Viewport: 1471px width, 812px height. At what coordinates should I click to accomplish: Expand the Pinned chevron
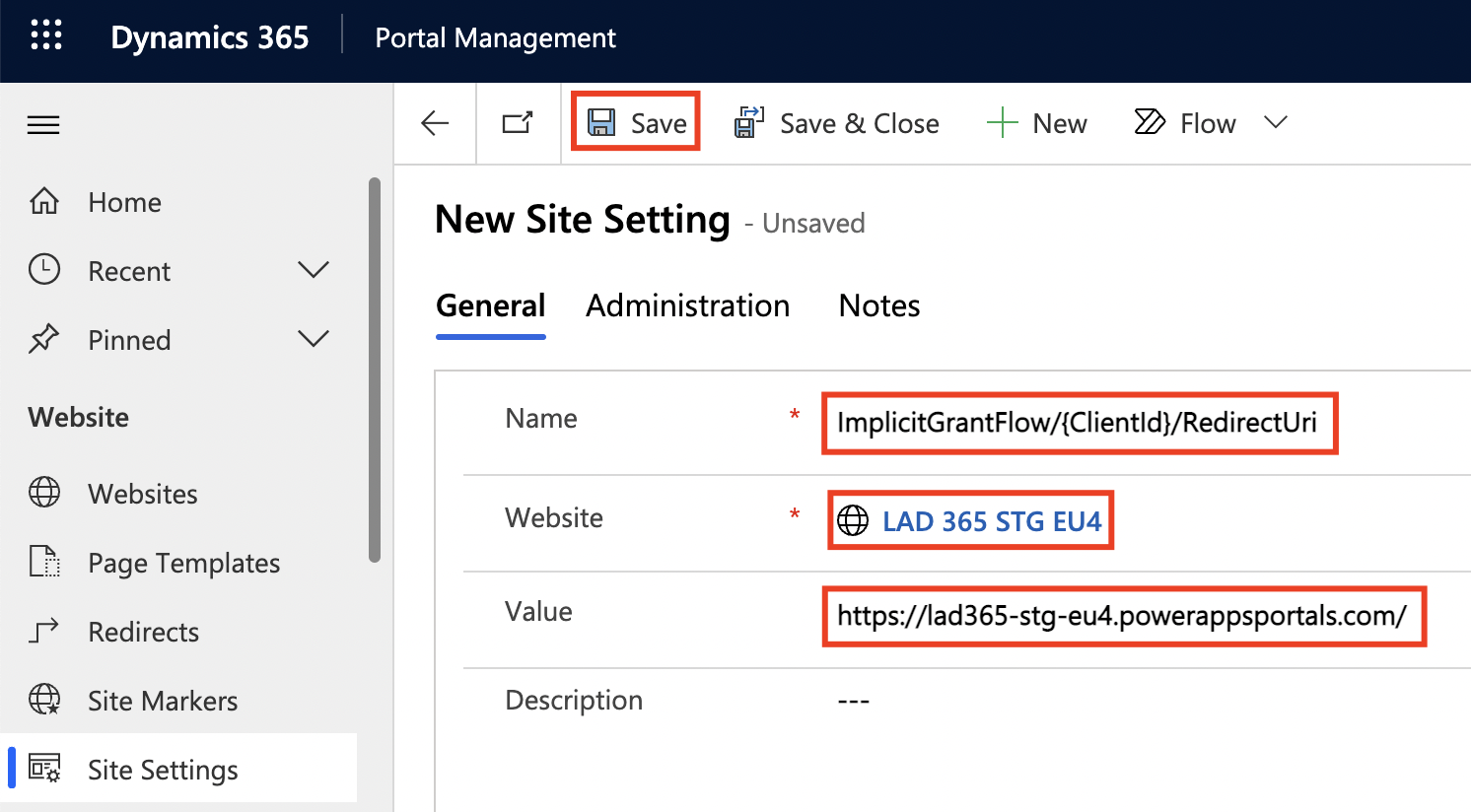click(x=314, y=339)
